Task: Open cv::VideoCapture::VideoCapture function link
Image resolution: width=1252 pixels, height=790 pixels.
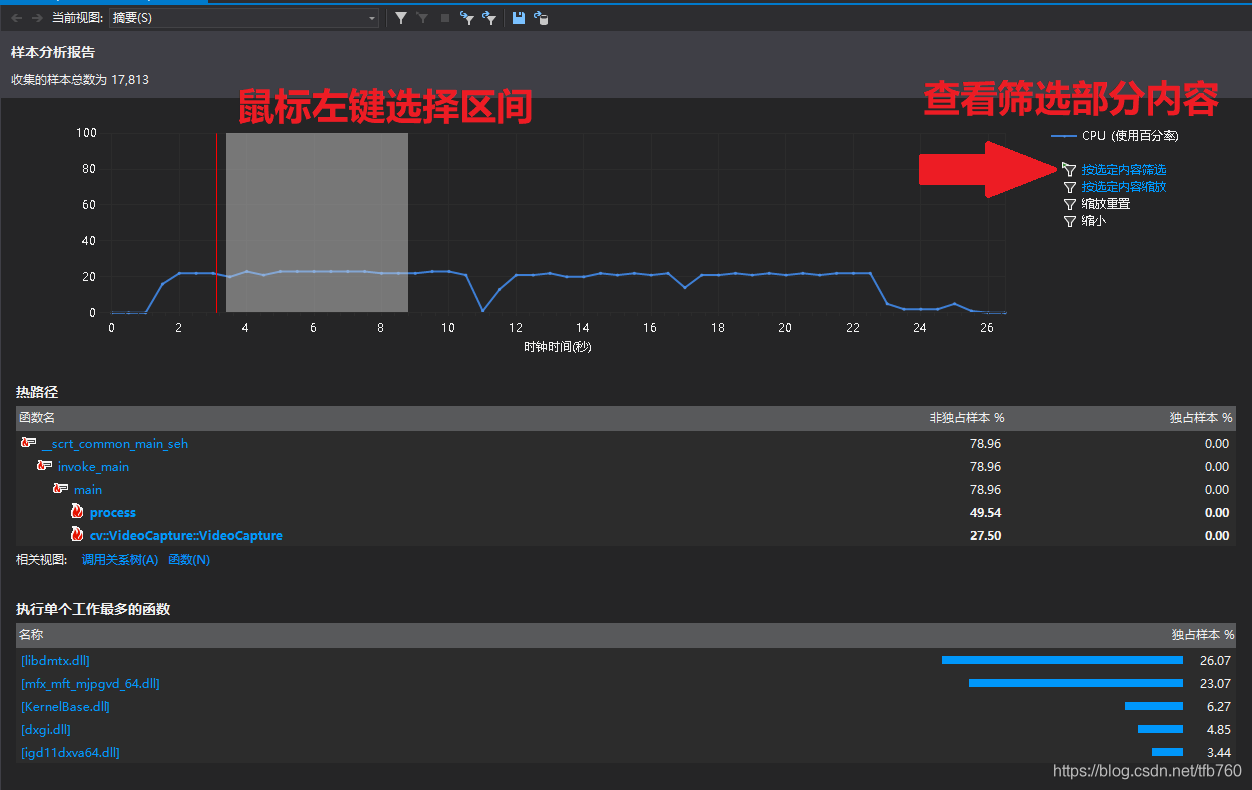Action: click(186, 536)
